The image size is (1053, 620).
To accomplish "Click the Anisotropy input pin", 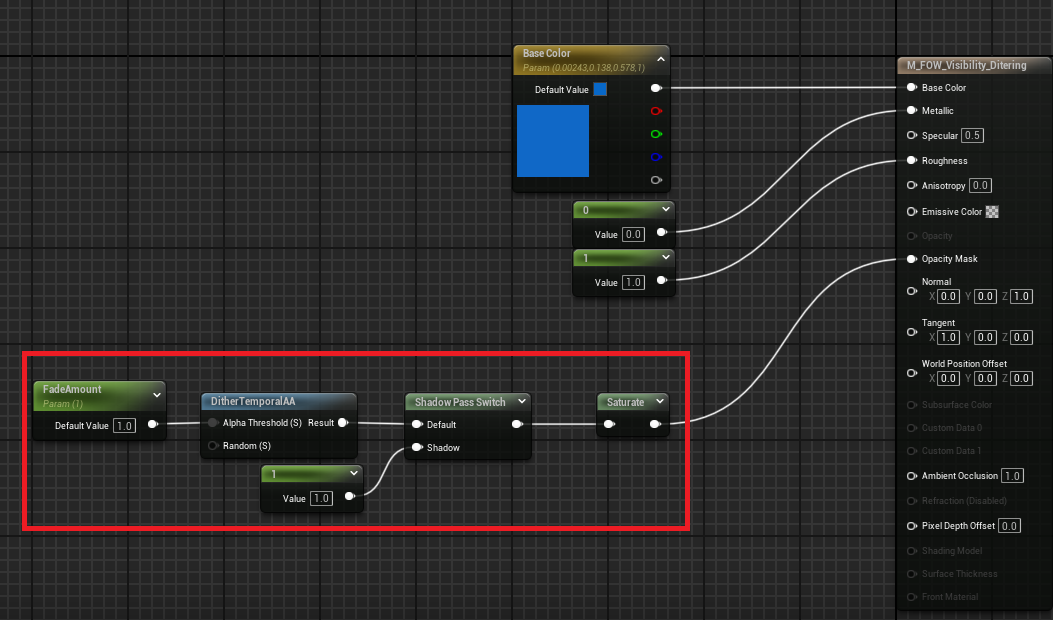I will [911, 185].
